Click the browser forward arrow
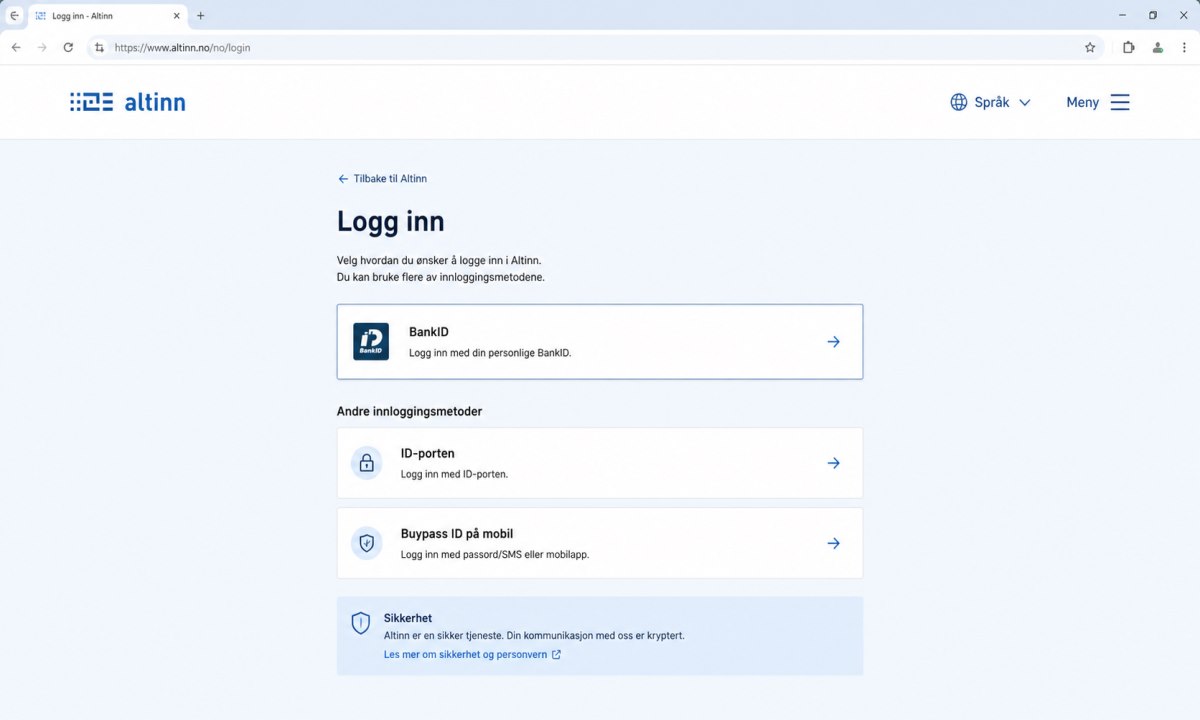 pos(42,47)
